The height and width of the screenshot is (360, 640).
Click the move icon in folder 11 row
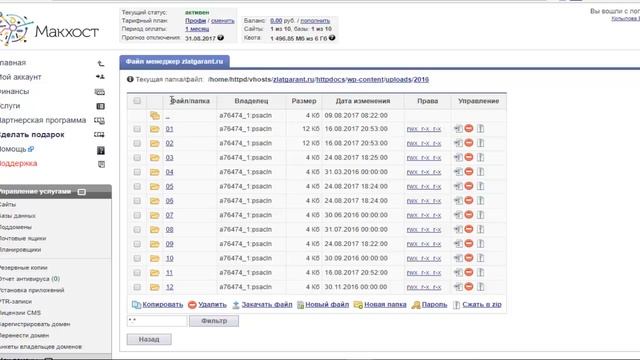coord(458,273)
